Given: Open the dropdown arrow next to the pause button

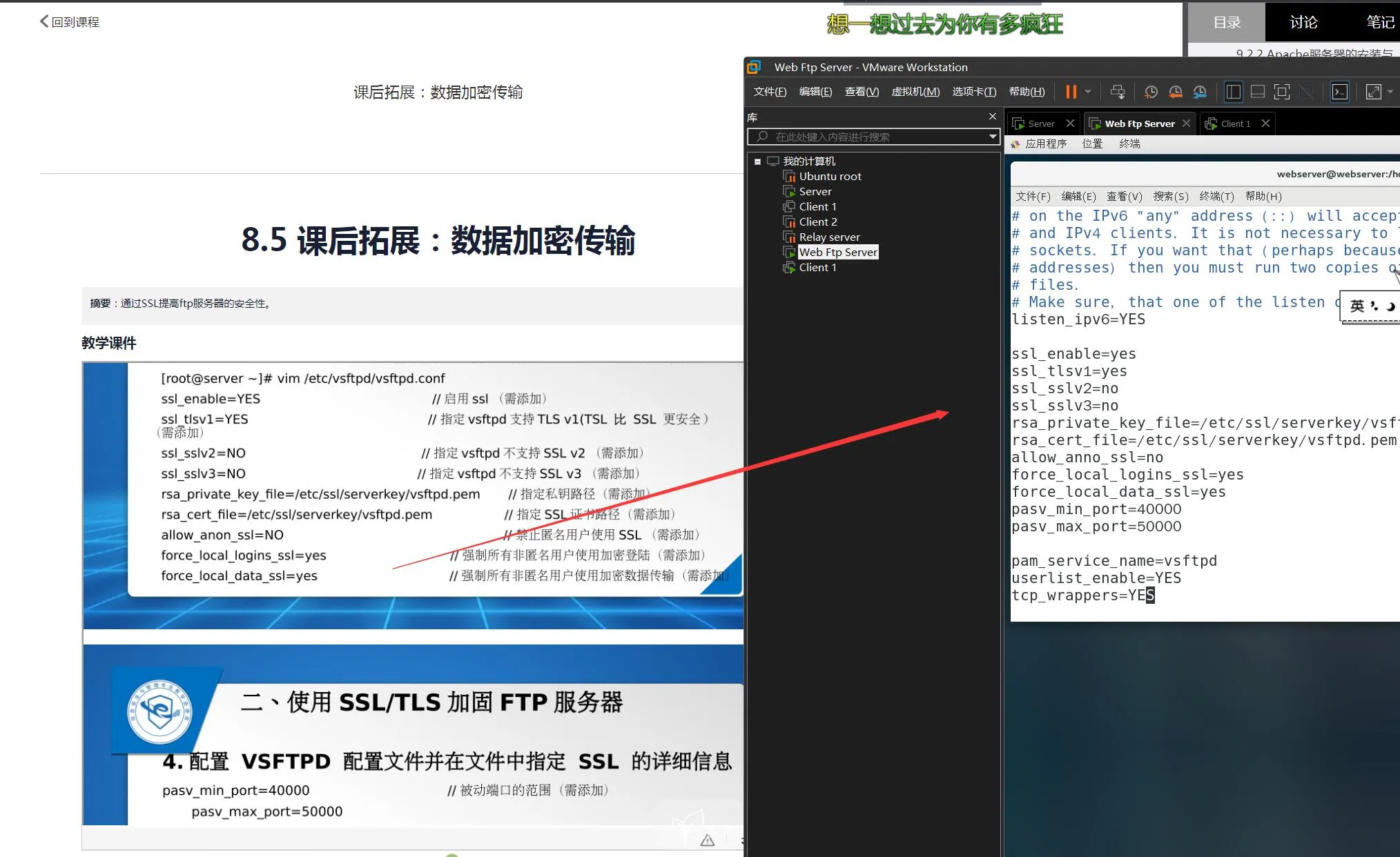Looking at the screenshot, I should point(1088,92).
